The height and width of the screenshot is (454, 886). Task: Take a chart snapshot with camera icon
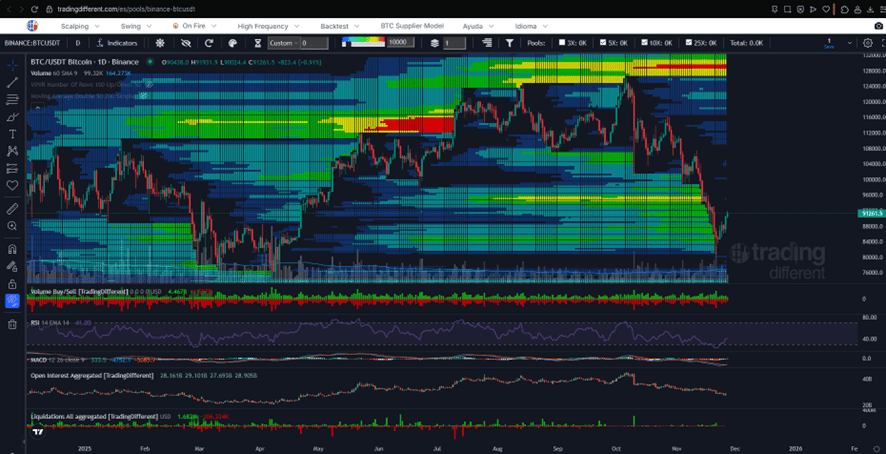[x=878, y=26]
